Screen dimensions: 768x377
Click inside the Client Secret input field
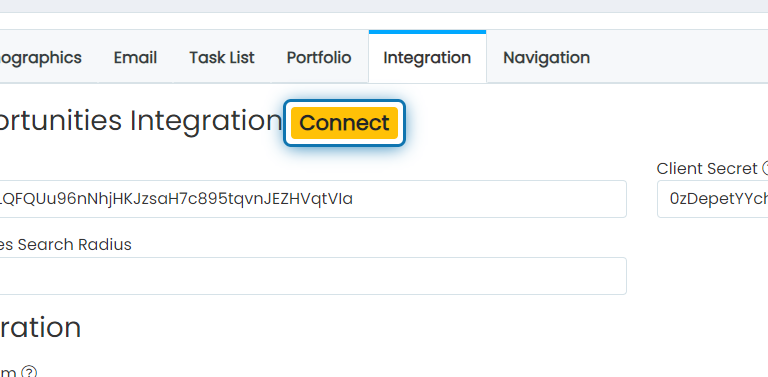click(713, 199)
